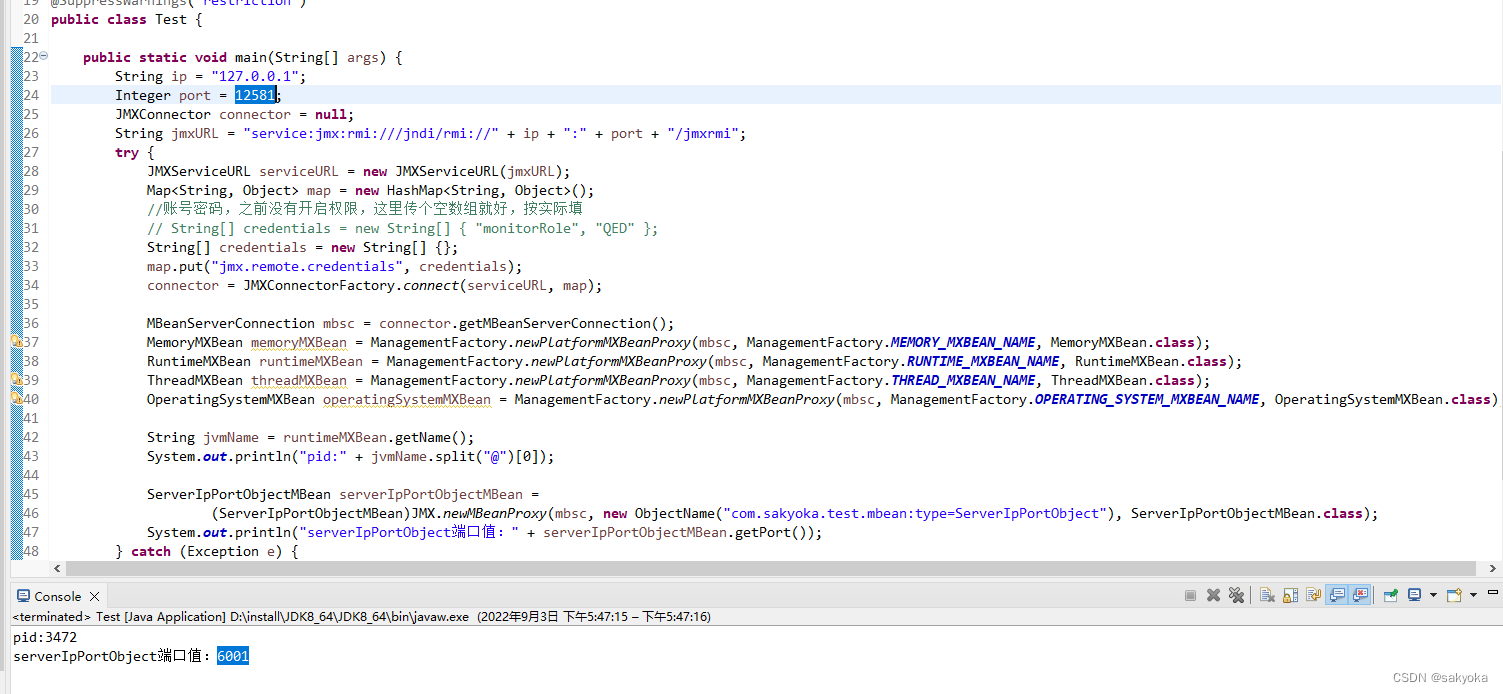Click the Display Selected Console icon
The image size is (1503, 694).
click(1414, 594)
